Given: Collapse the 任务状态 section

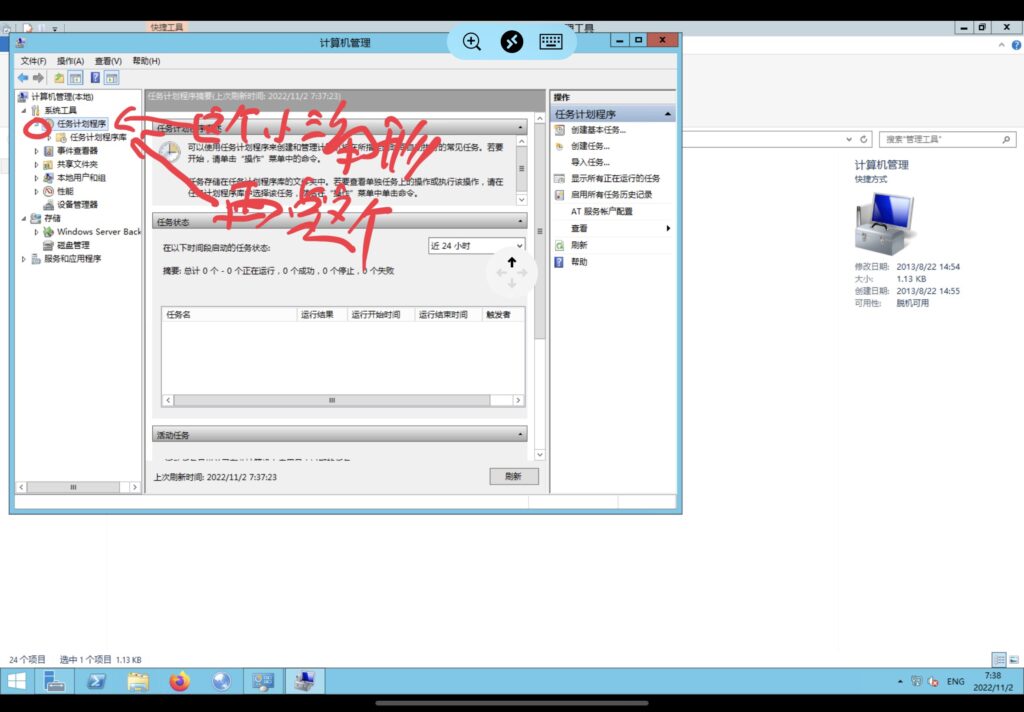Looking at the screenshot, I should point(520,221).
